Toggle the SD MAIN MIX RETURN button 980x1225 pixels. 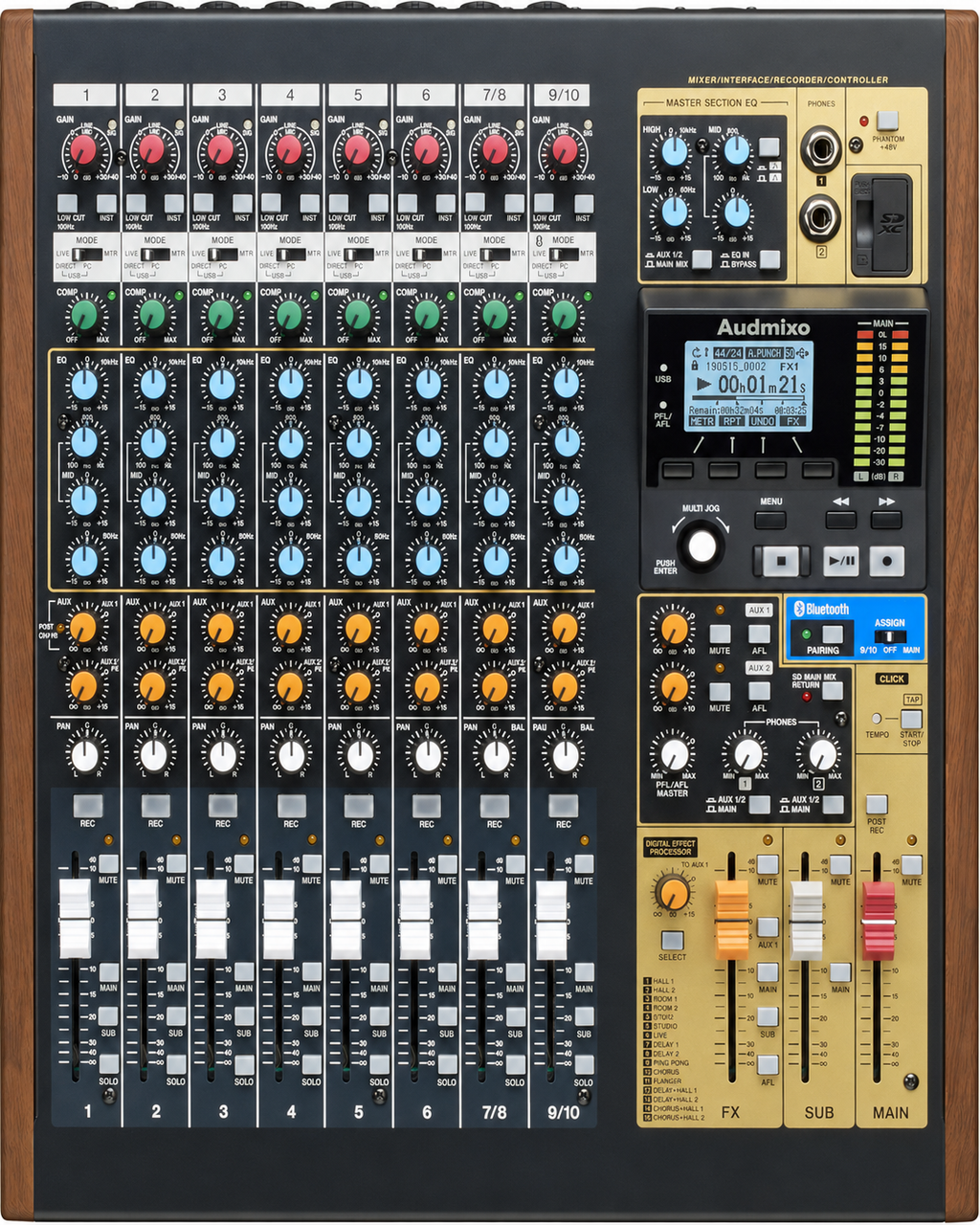coord(832,691)
